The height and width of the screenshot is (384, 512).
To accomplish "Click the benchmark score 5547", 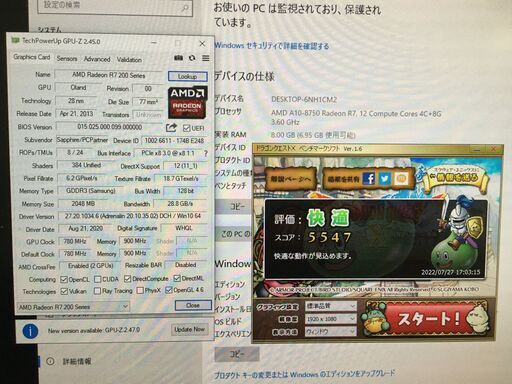I will click(329, 237).
